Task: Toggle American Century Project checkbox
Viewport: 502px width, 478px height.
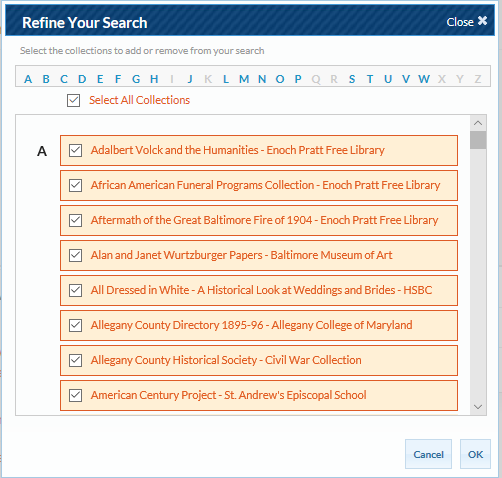Action: click(76, 395)
